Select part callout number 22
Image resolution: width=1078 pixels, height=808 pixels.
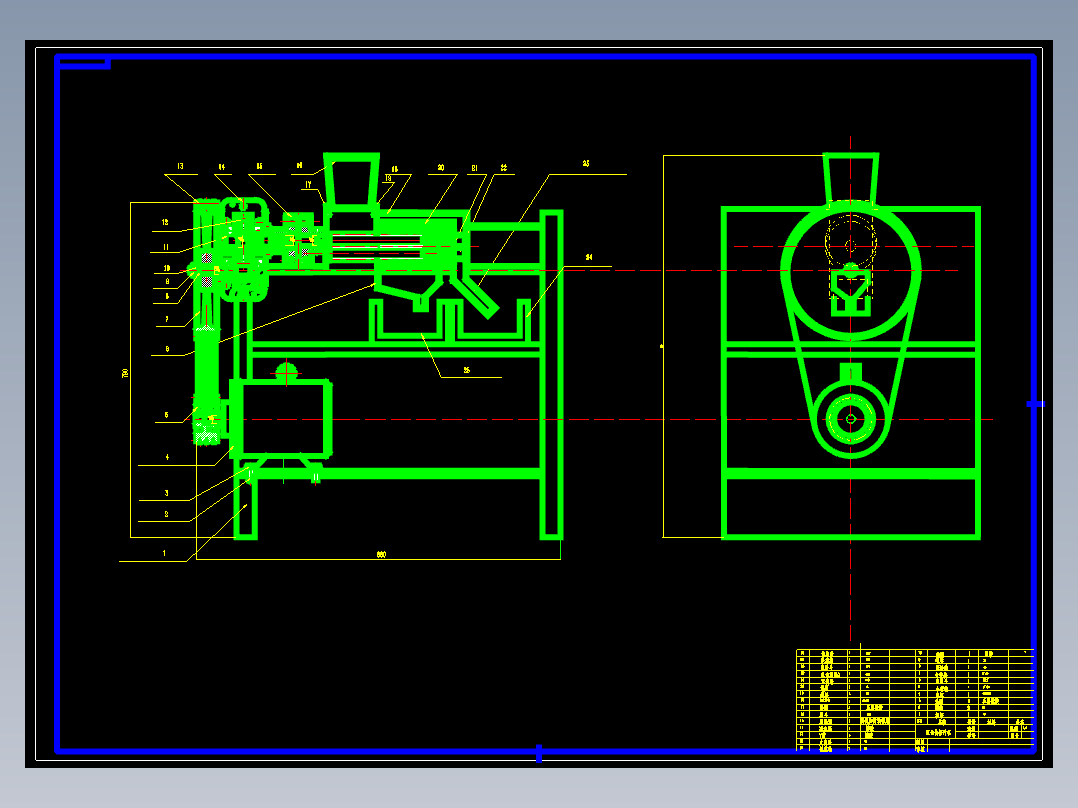coord(504,168)
